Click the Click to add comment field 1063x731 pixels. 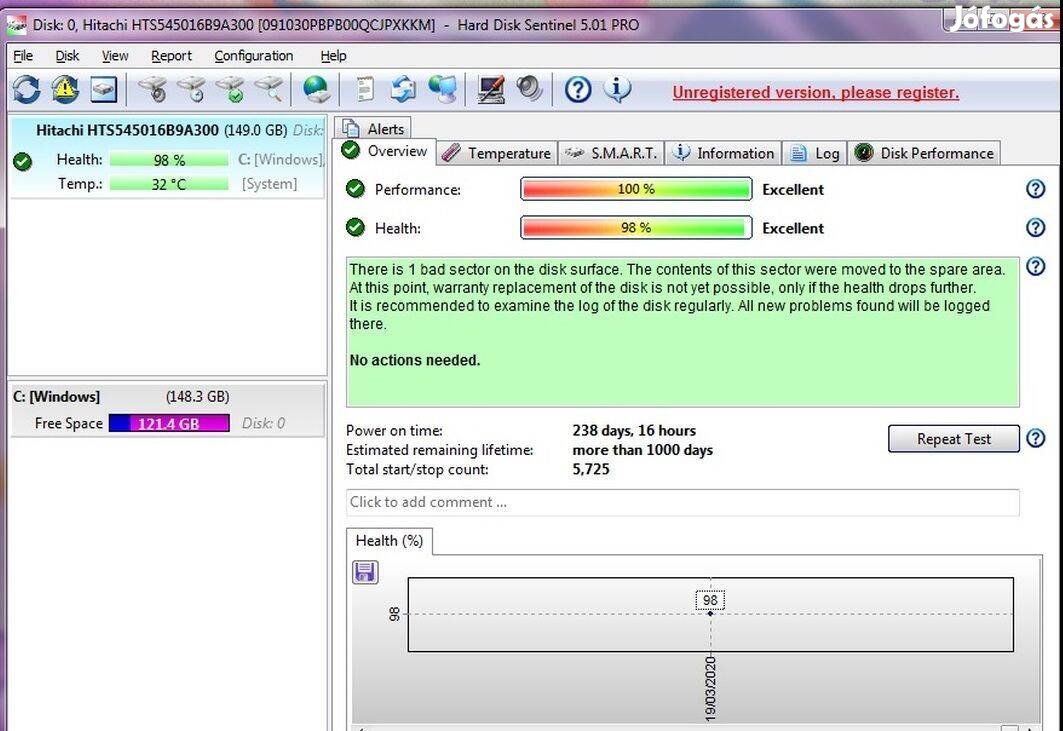[682, 502]
